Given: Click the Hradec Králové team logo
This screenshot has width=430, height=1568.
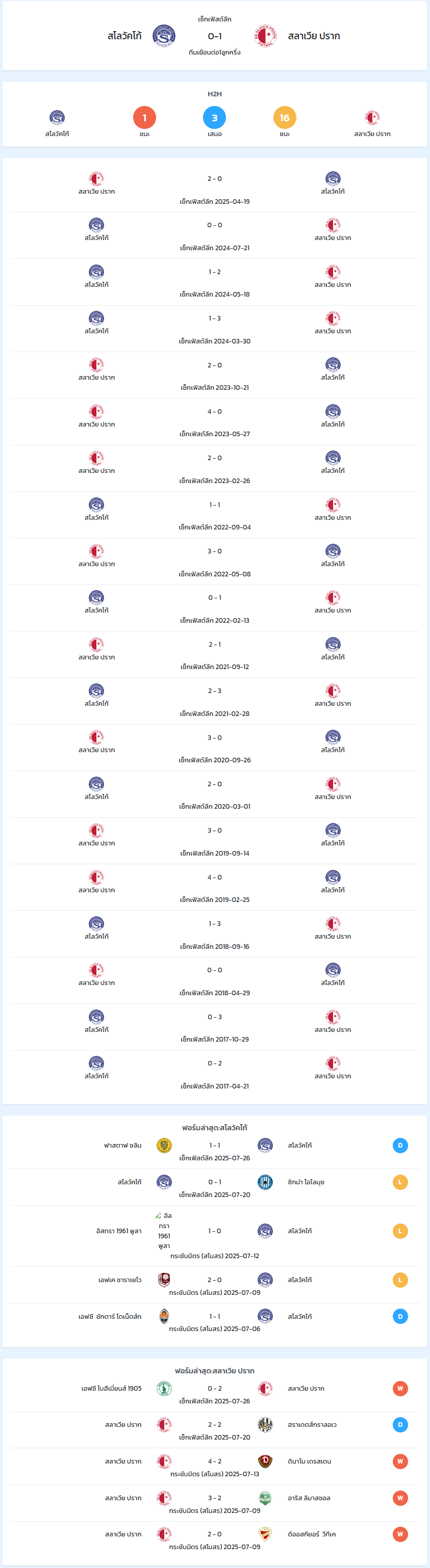Looking at the screenshot, I should 265,1424.
